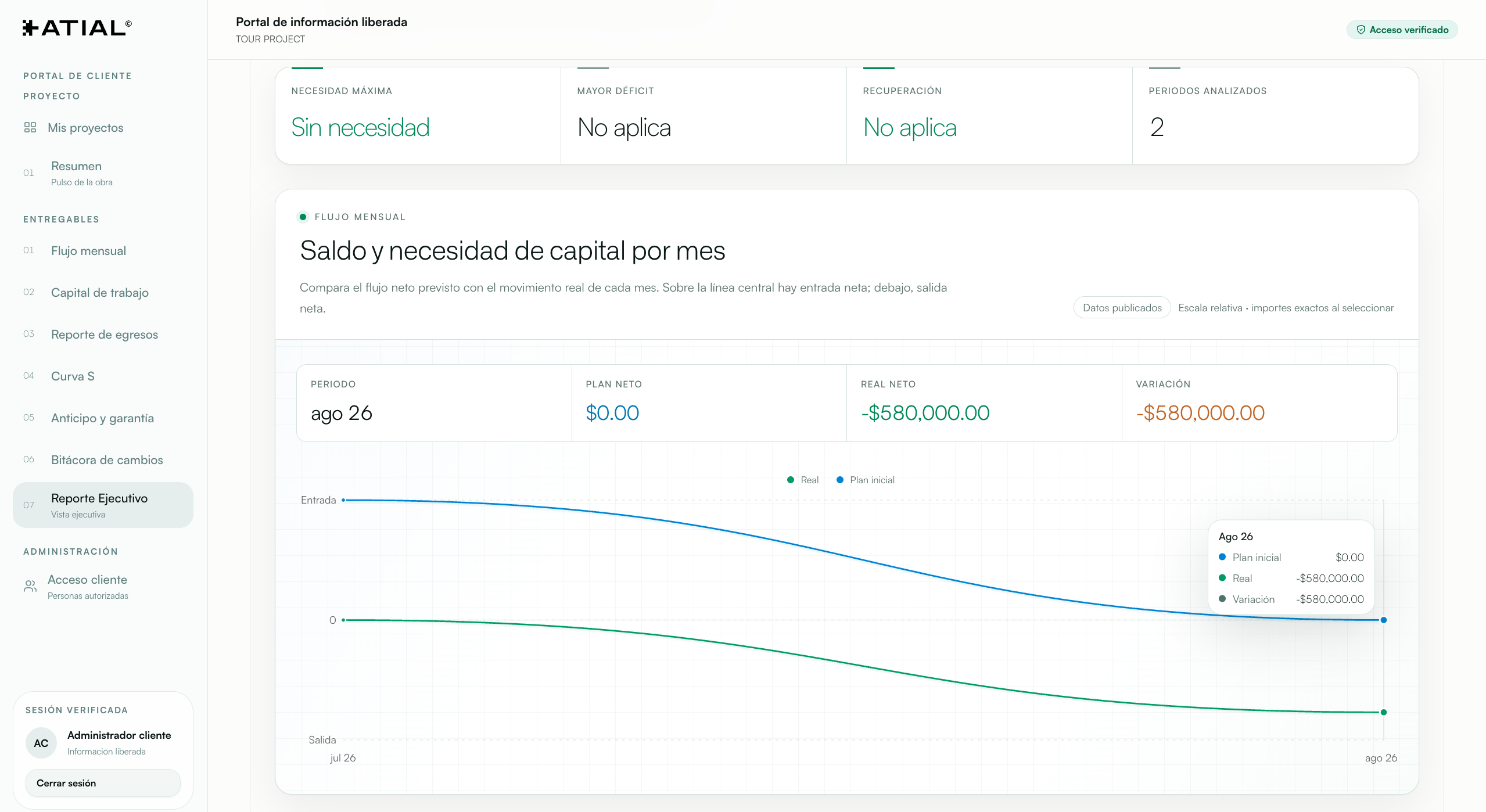Toggle the Real series in chart legend
The image size is (1486, 812).
tap(803, 480)
